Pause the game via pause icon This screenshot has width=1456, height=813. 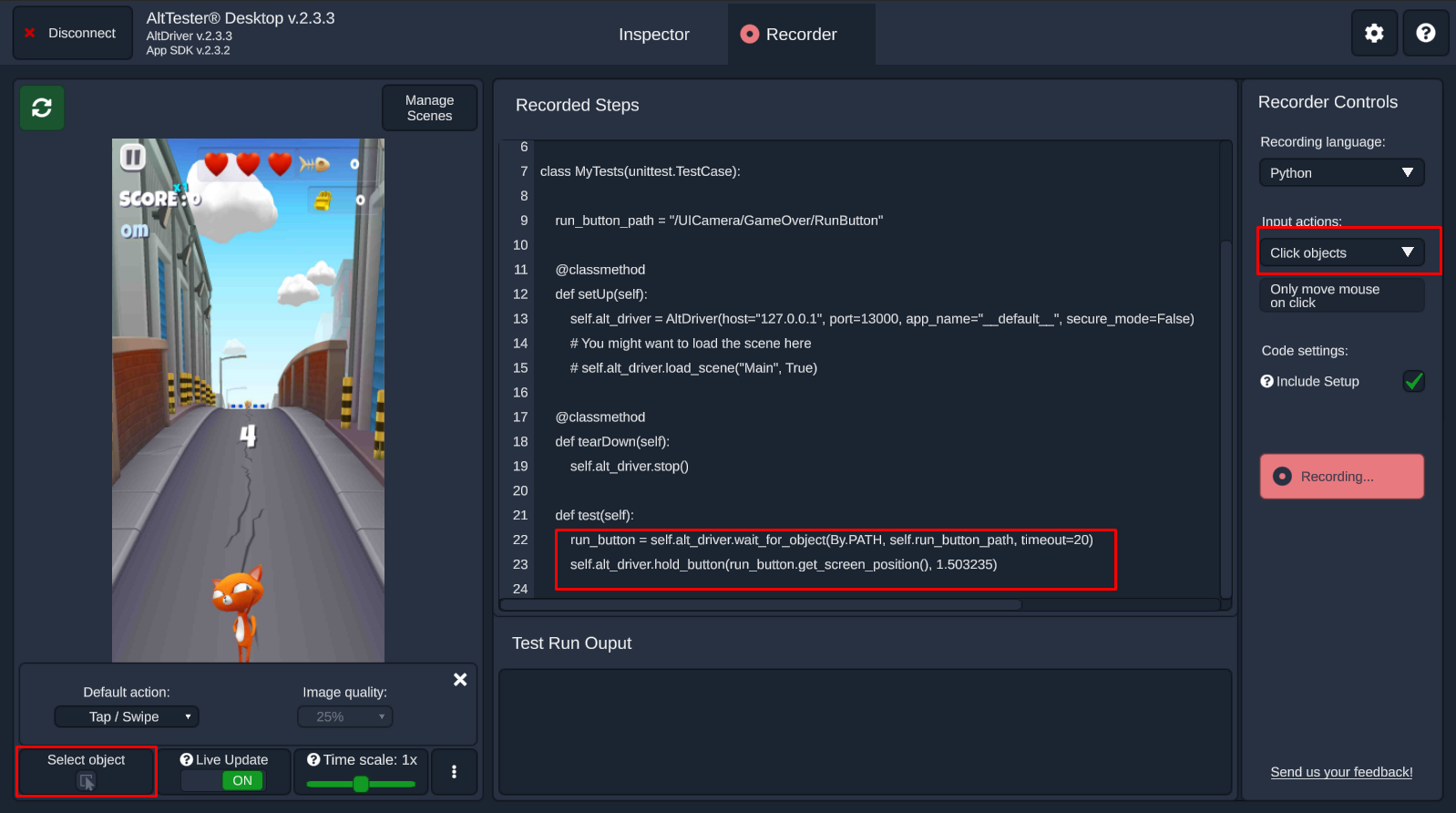pos(133,158)
